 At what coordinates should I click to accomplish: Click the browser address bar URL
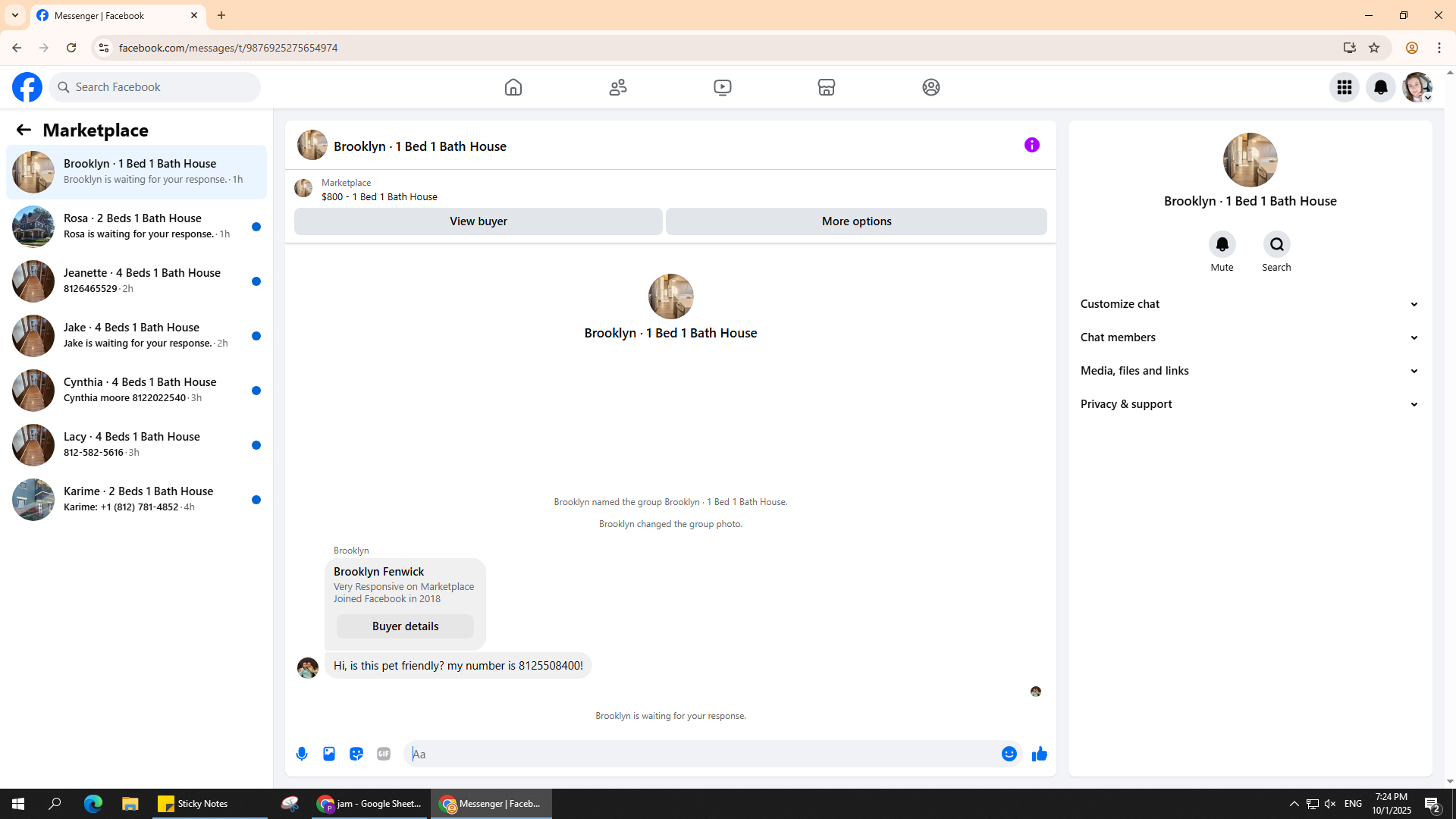[228, 48]
